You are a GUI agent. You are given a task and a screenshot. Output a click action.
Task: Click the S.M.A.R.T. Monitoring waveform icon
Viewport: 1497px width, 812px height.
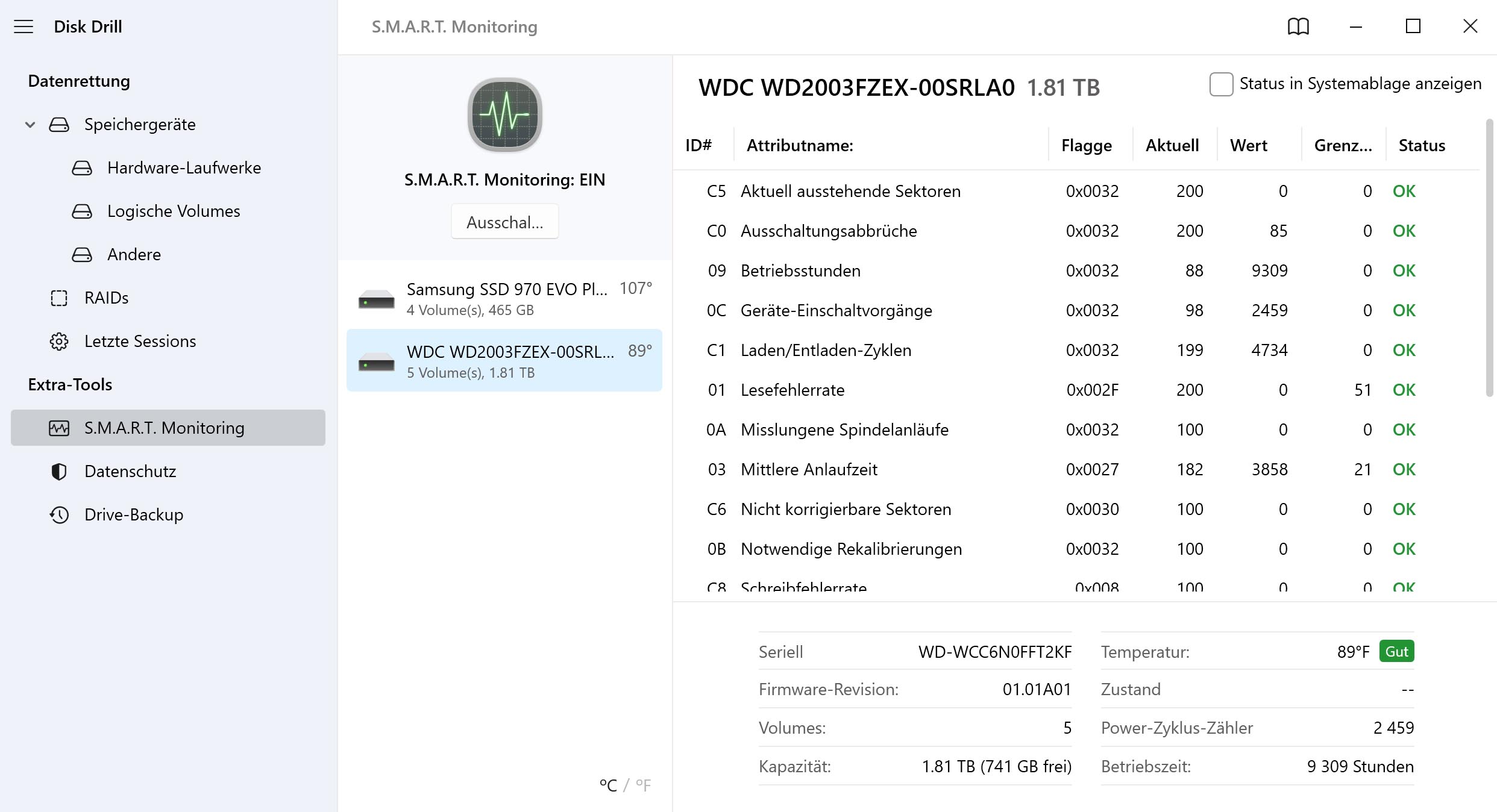pos(59,428)
